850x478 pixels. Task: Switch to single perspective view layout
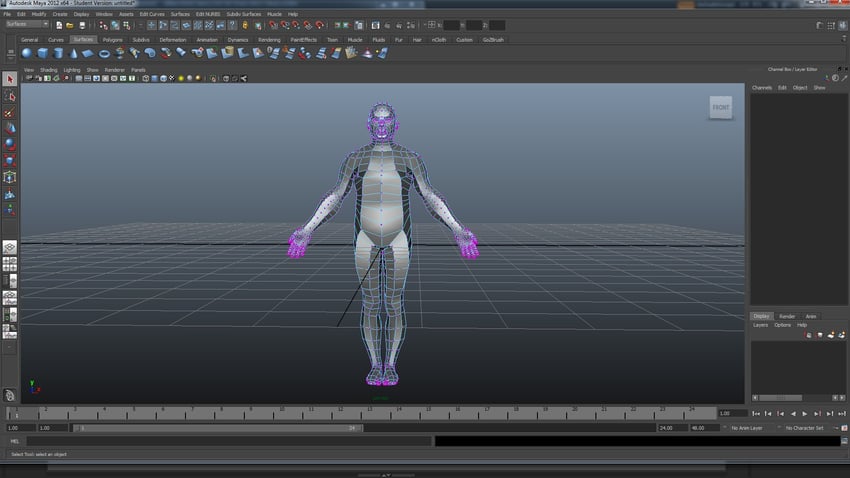coord(9,248)
